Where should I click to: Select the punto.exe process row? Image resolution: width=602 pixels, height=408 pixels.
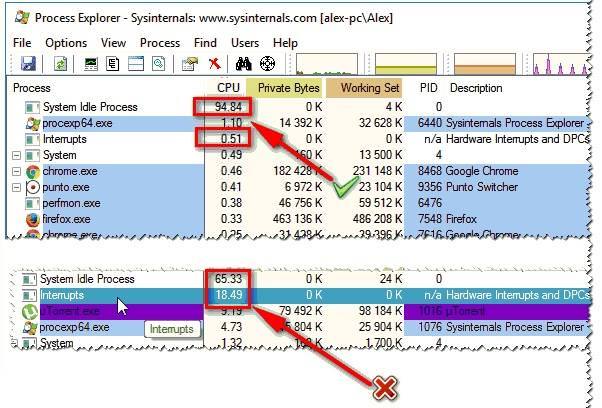pos(299,187)
